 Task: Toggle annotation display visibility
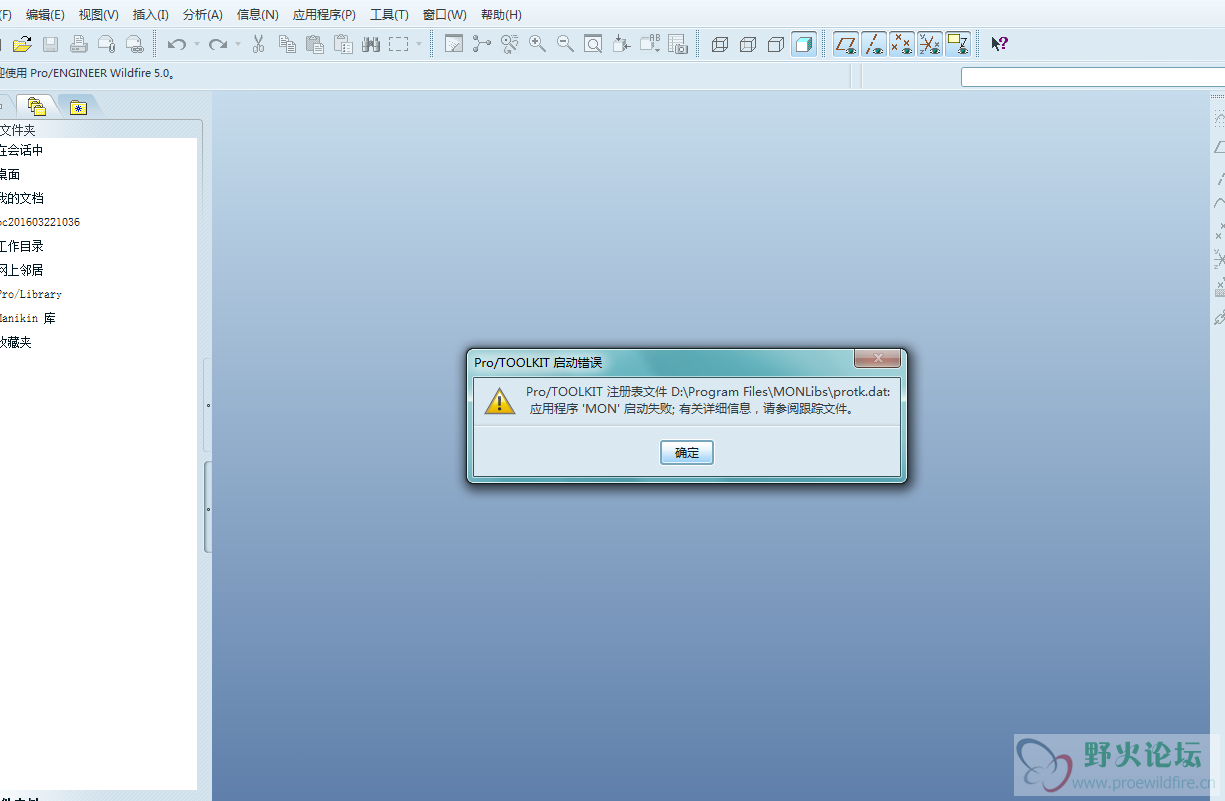click(x=958, y=44)
